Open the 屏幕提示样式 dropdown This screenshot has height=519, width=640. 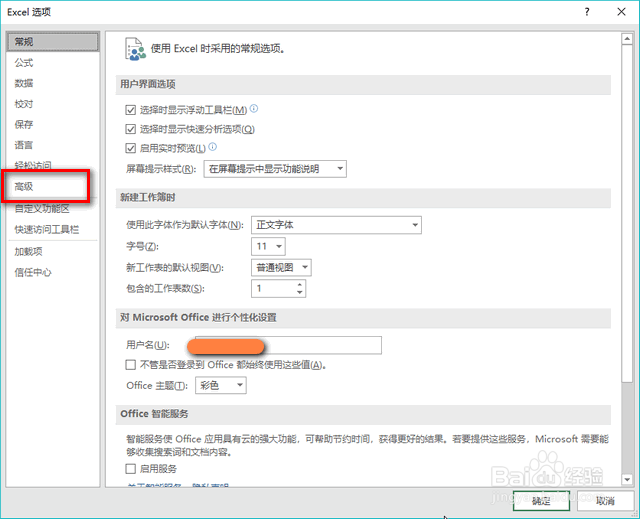(x=275, y=169)
